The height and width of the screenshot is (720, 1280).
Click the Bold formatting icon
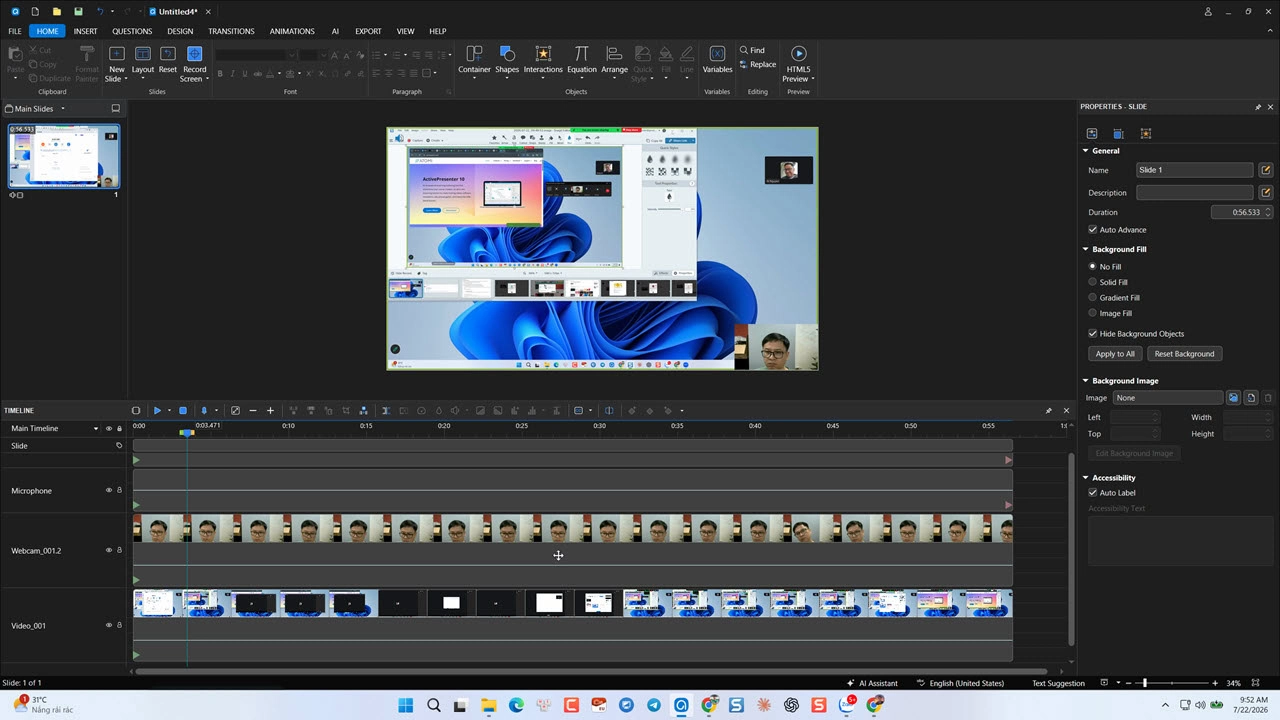[220, 73]
